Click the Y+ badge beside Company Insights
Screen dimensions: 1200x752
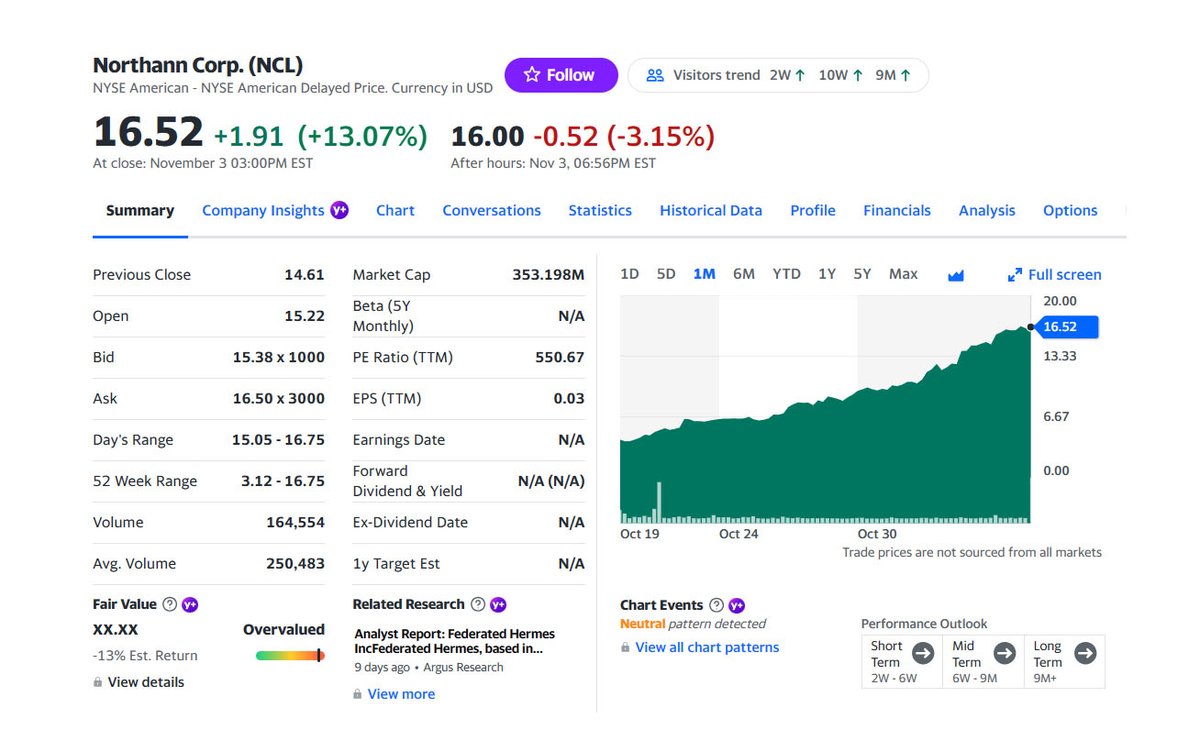click(x=339, y=210)
